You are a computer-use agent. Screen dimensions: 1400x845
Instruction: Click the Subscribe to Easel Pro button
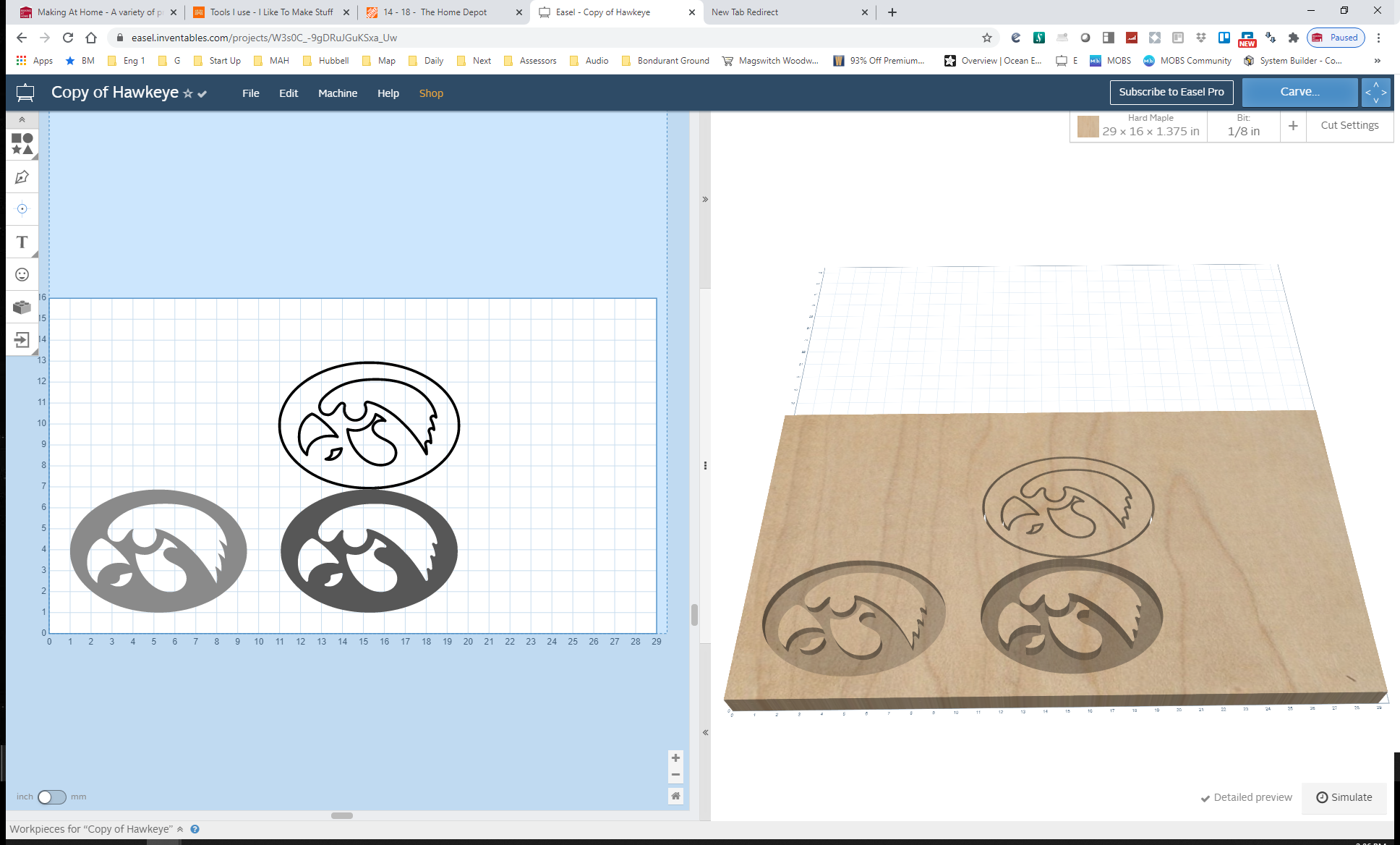click(1171, 91)
